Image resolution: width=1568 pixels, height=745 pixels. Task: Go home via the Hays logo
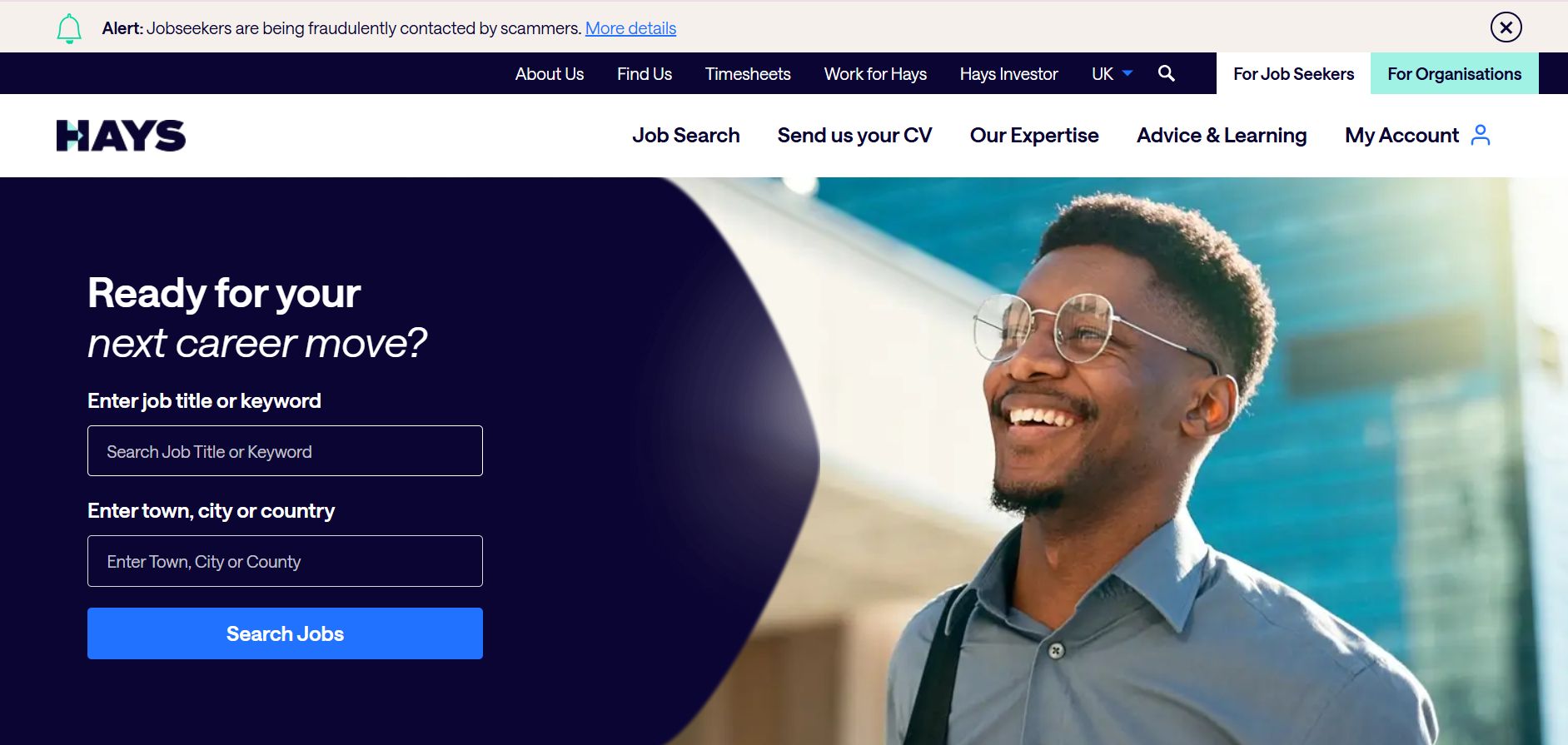(x=121, y=136)
